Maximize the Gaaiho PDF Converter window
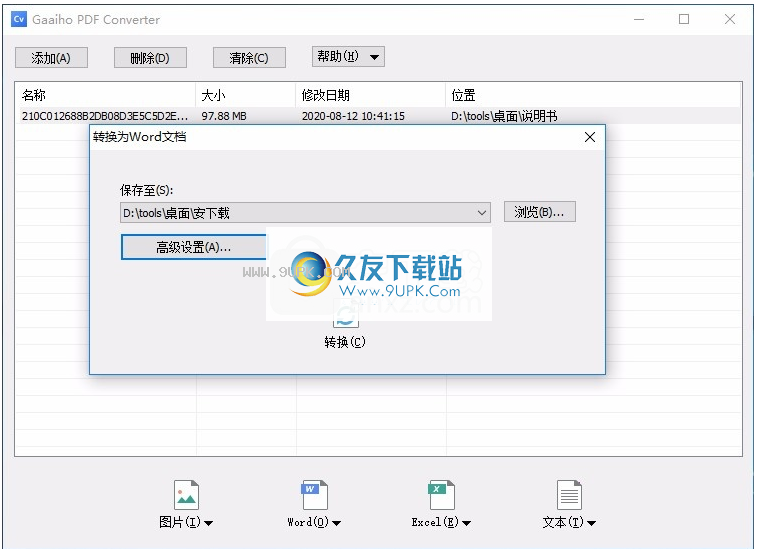The height and width of the screenshot is (549, 758). (684, 19)
